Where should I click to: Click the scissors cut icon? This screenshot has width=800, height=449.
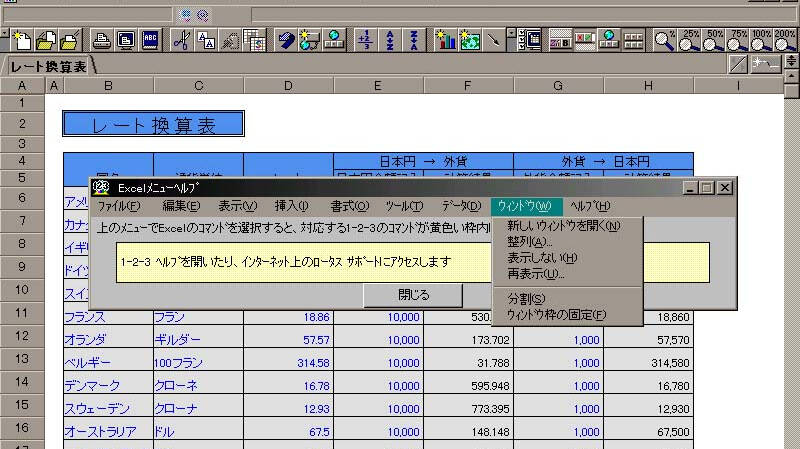(182, 40)
